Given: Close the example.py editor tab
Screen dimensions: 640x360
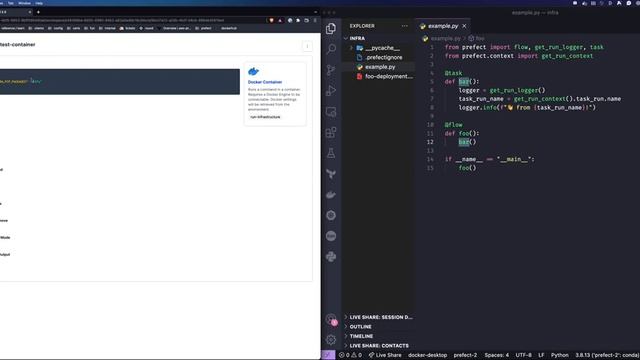Looking at the screenshot, I should (464, 26).
